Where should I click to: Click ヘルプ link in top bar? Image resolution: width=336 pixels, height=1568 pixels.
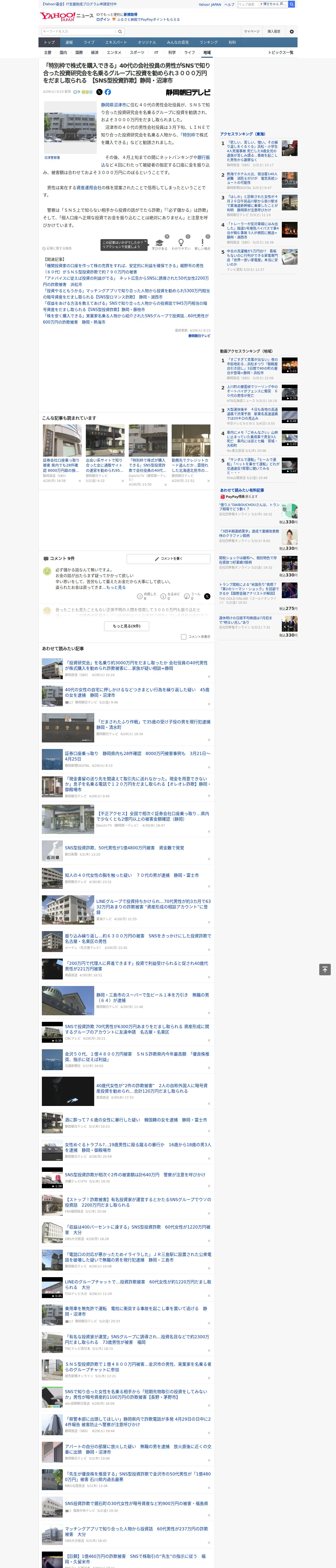pyautogui.click(x=229, y=4)
